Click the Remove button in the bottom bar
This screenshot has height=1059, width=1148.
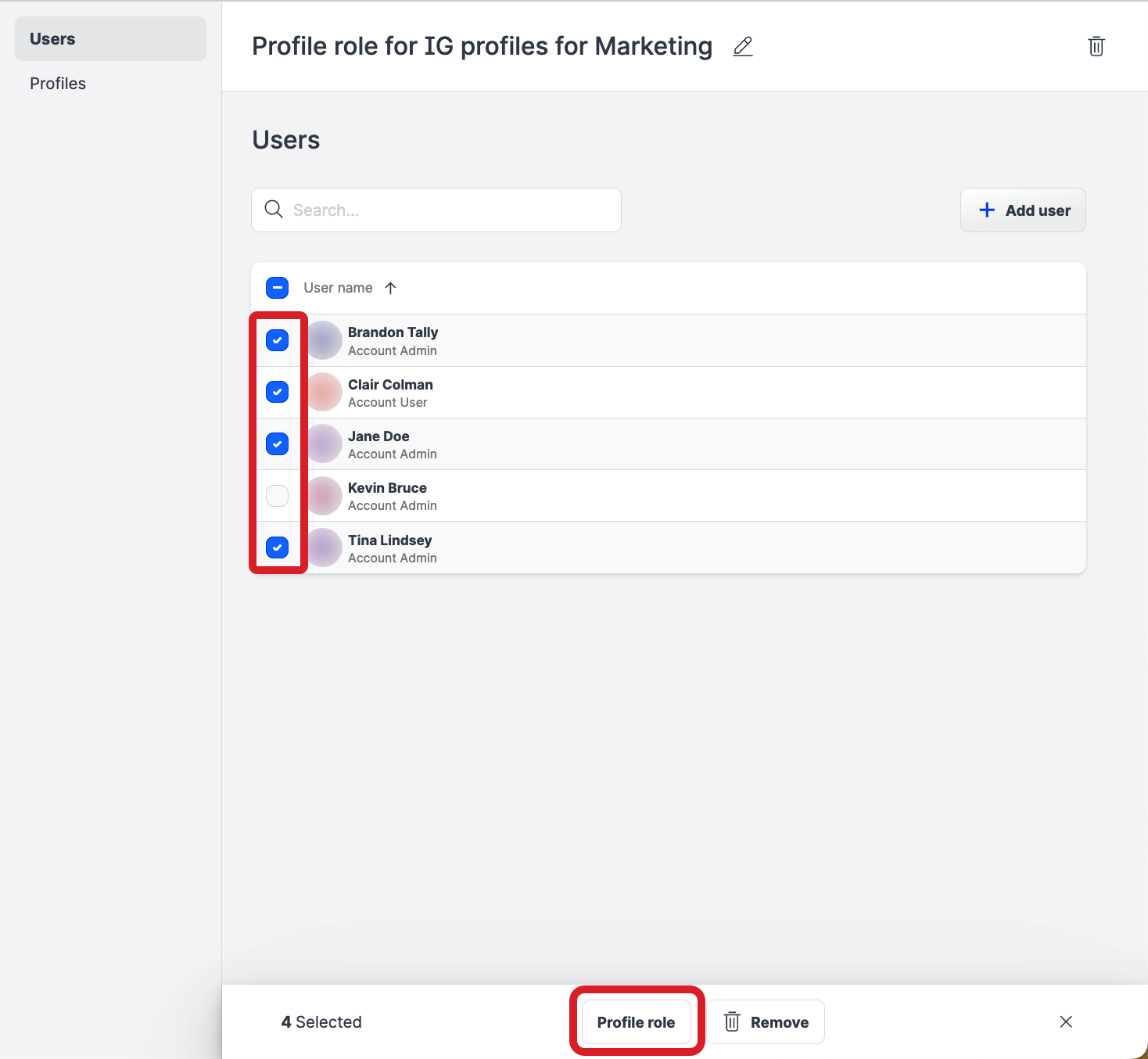click(766, 1021)
